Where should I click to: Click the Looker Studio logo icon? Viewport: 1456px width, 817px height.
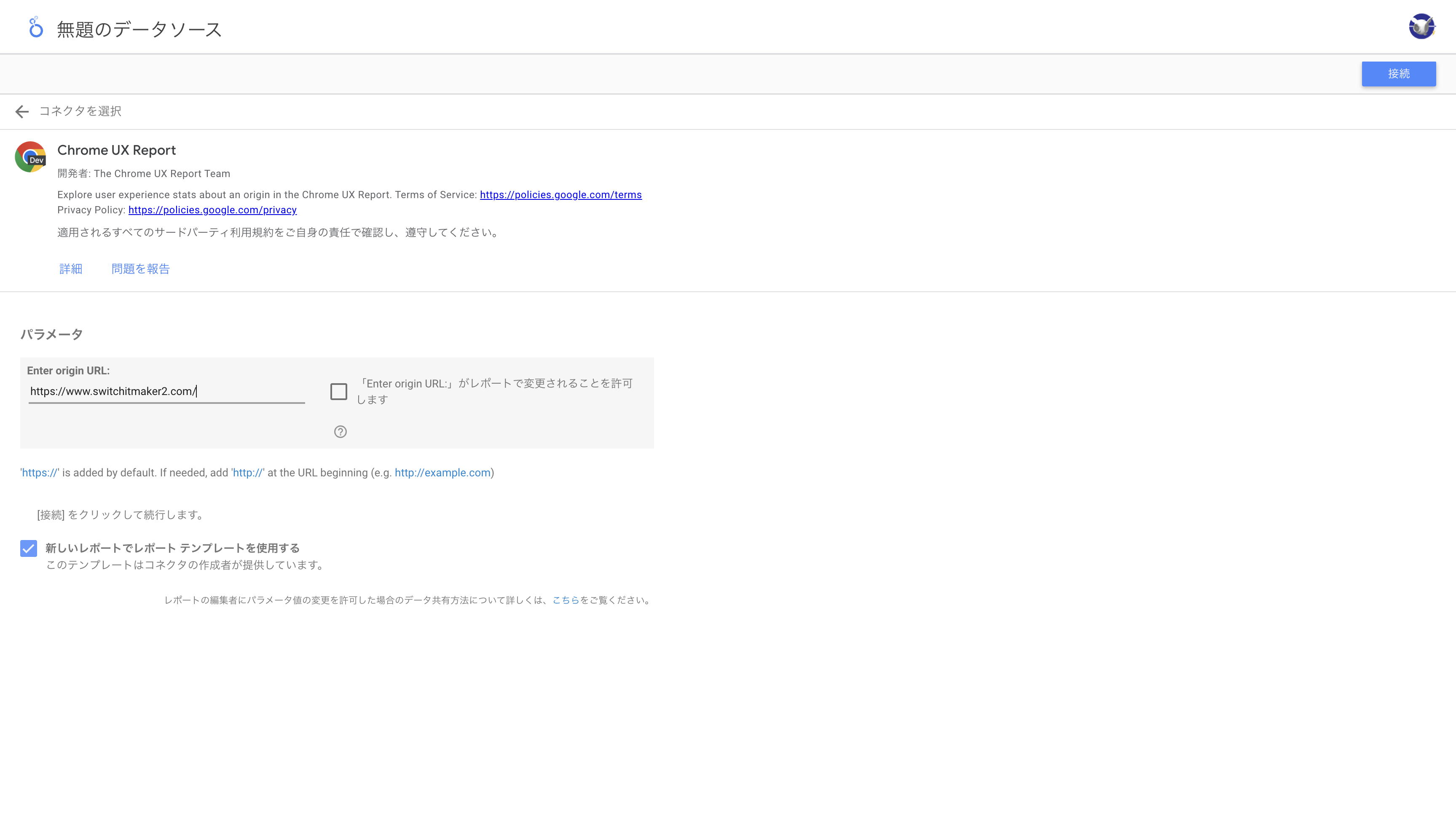coord(35,27)
